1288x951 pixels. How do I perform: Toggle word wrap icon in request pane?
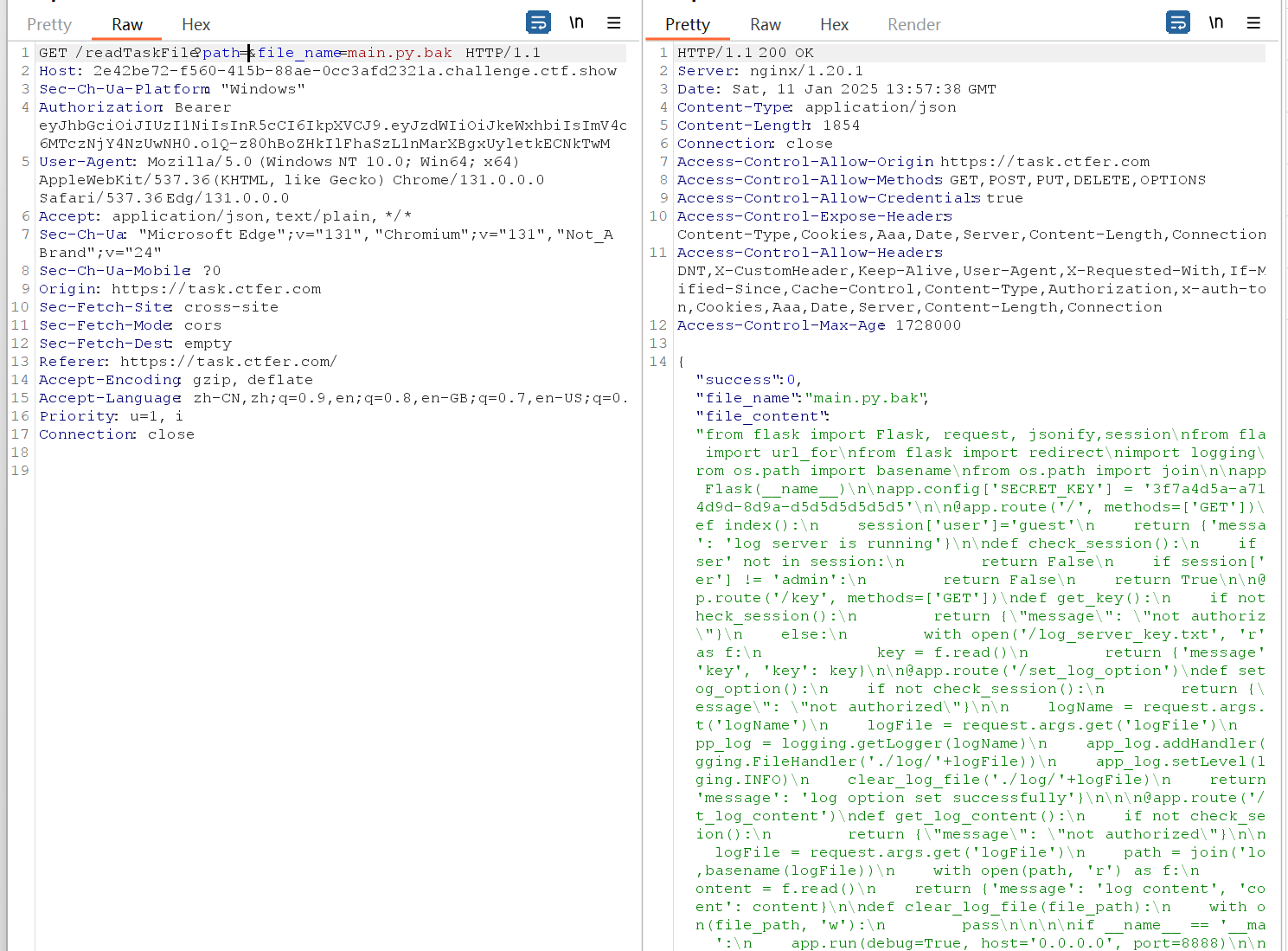point(538,22)
